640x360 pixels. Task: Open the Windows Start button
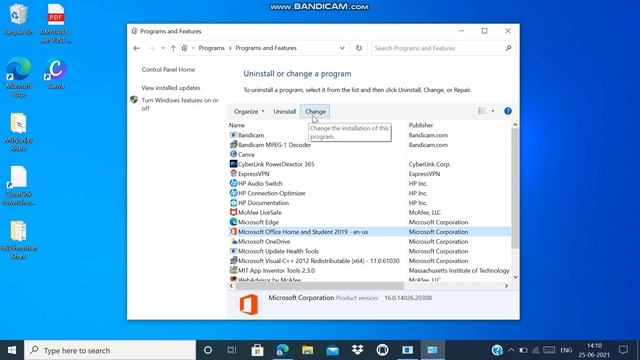click(12, 350)
